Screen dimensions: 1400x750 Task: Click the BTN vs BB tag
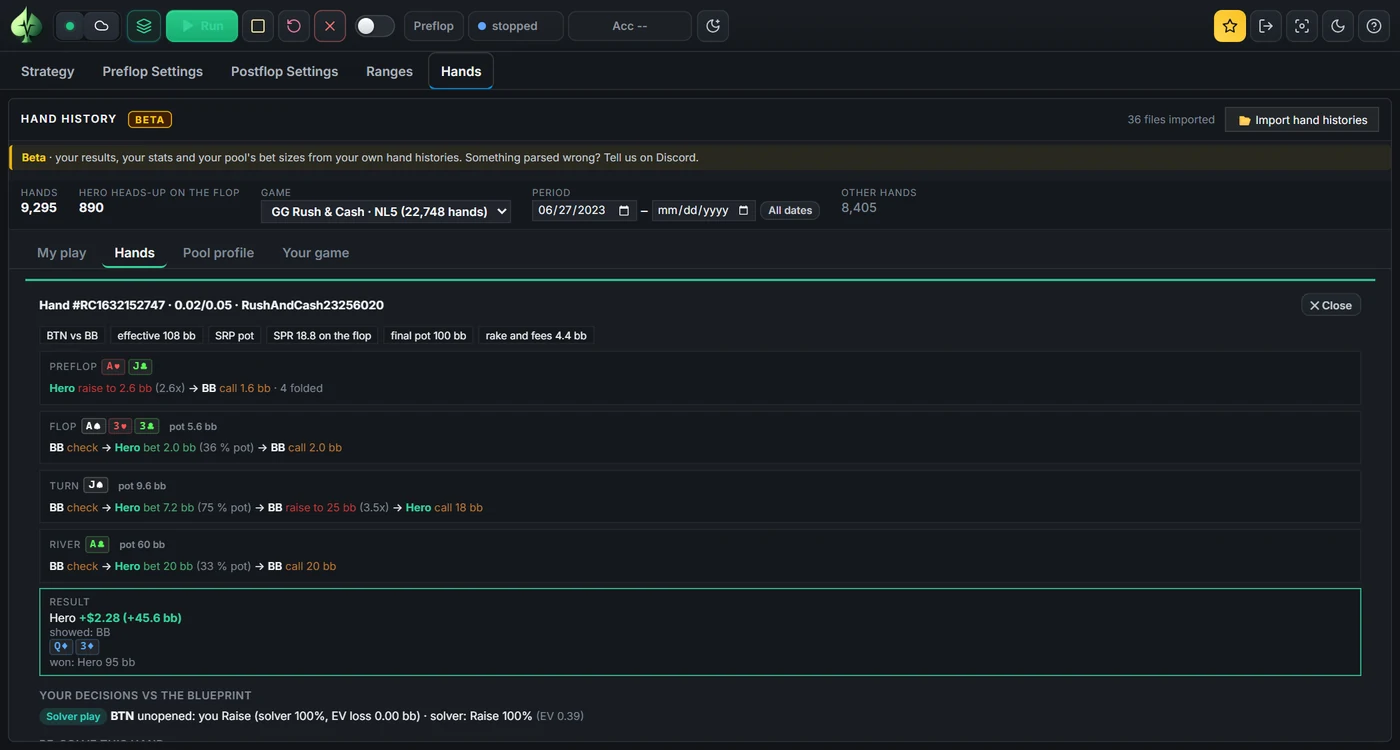pos(72,336)
